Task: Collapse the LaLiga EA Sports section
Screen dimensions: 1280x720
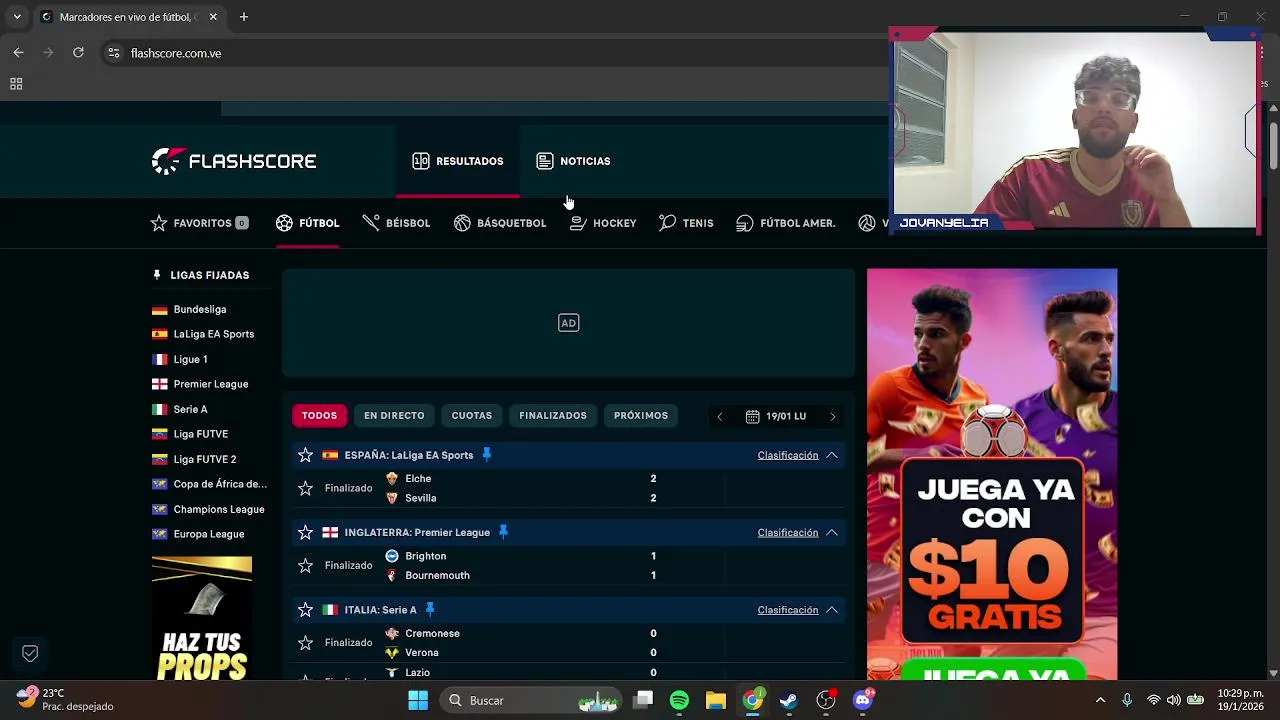Action: point(832,455)
